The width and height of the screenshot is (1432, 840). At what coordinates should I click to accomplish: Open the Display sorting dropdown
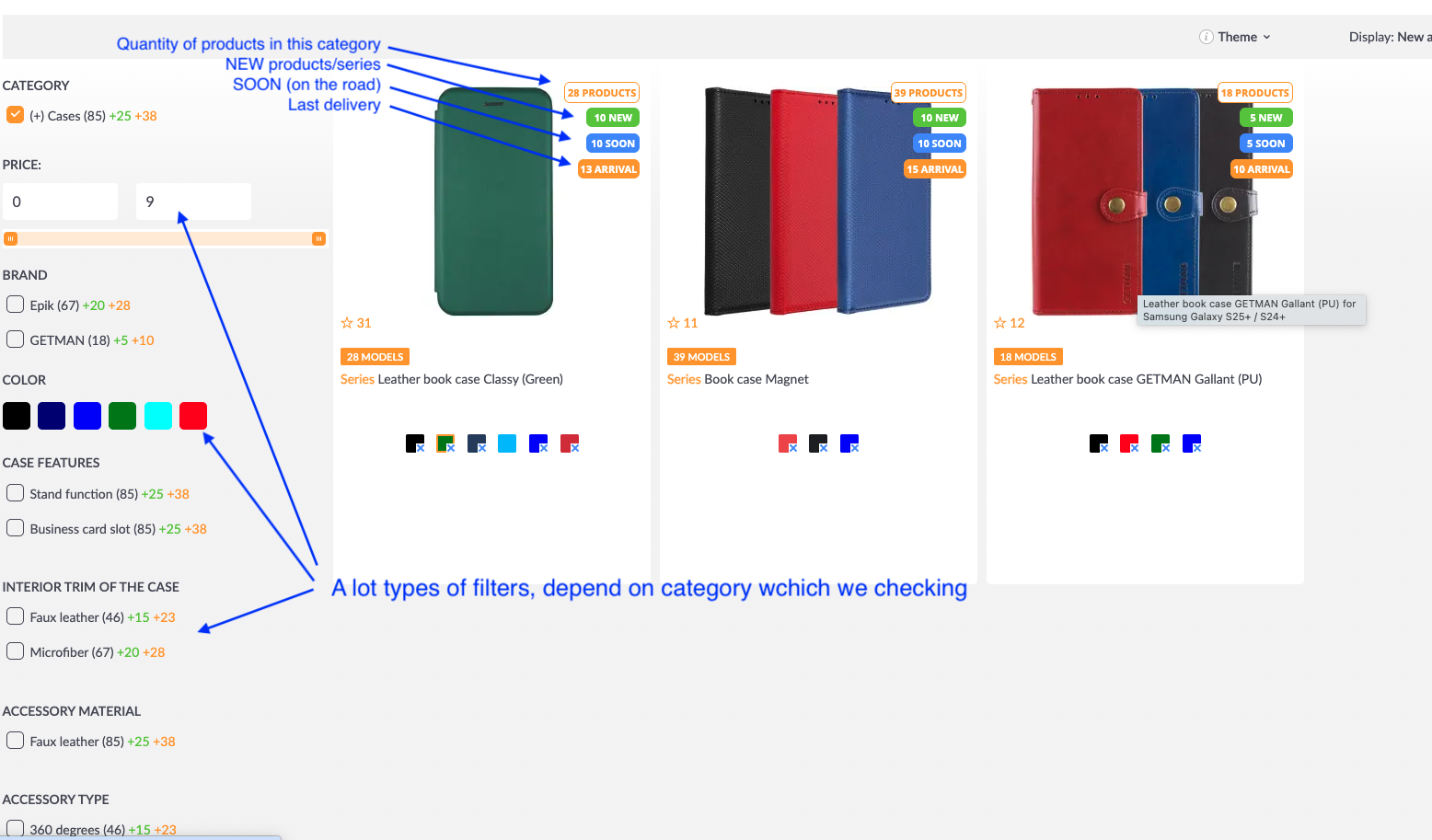[1390, 37]
